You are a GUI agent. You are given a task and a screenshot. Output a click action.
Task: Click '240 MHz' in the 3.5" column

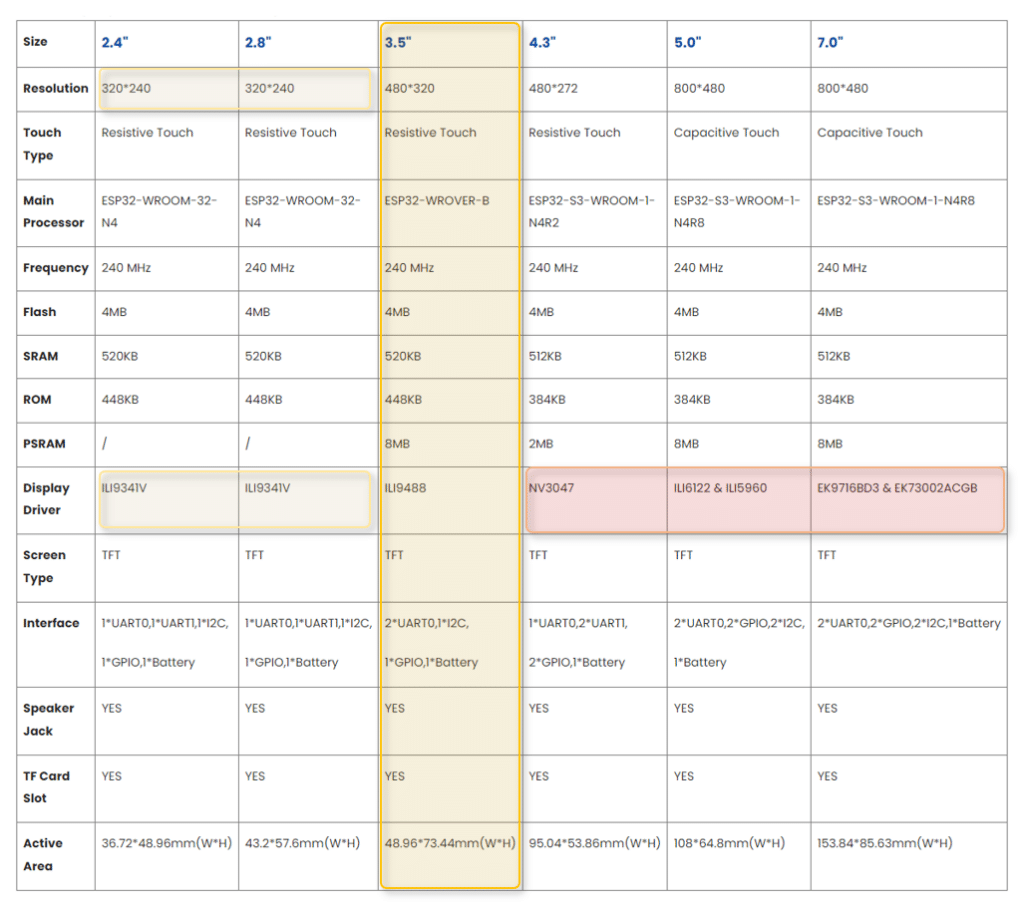point(409,268)
